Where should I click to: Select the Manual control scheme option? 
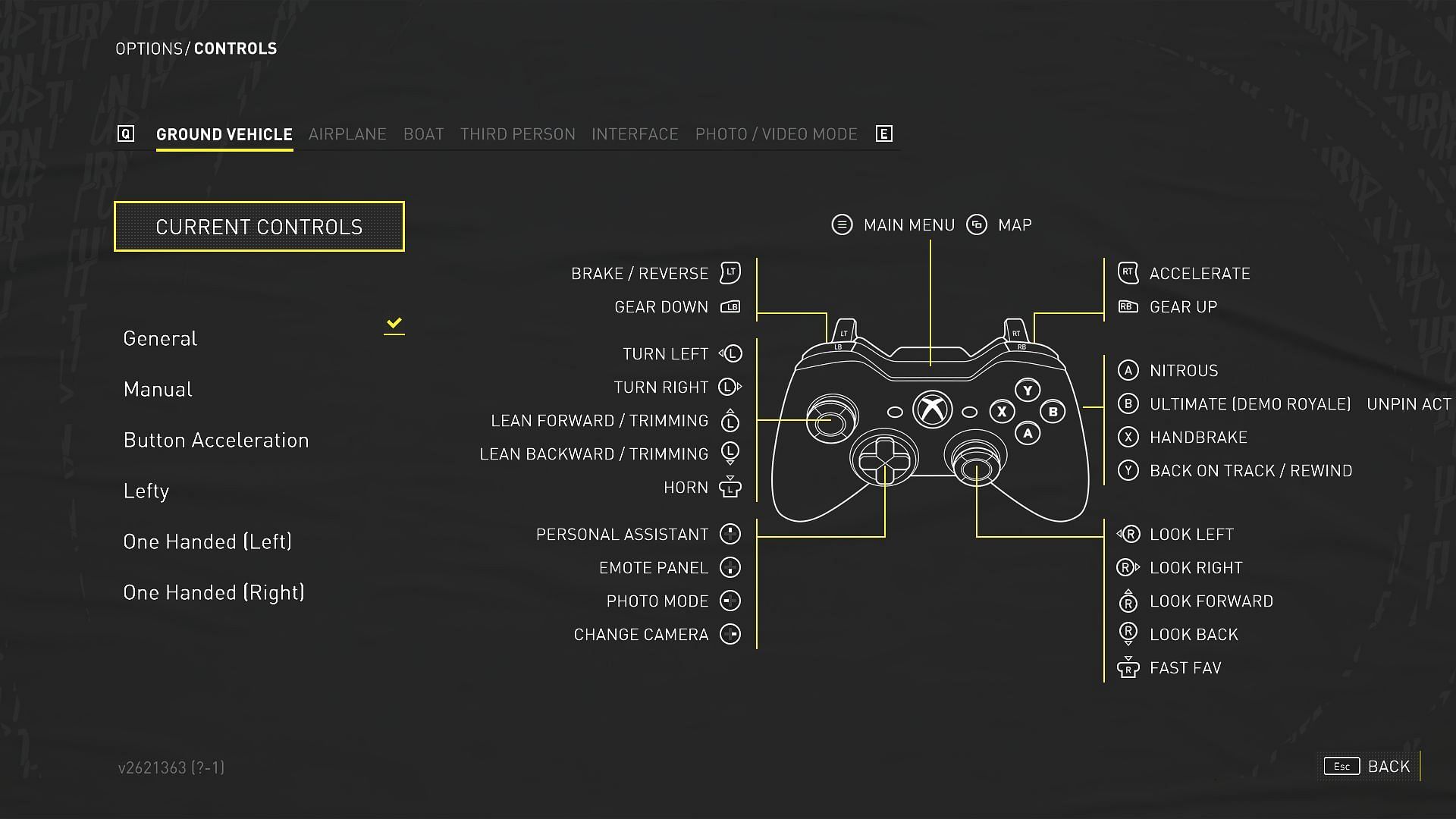point(158,388)
